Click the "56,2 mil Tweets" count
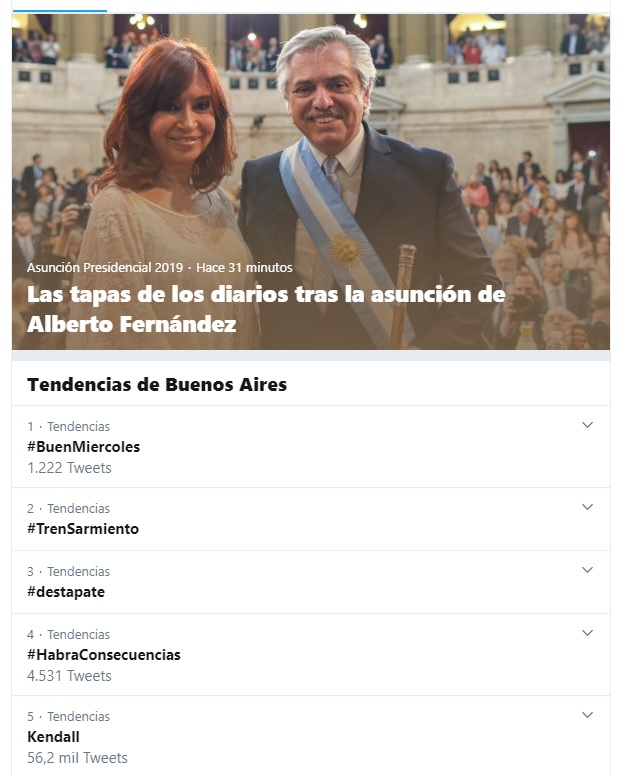The width and height of the screenshot is (626, 776). (x=77, y=758)
